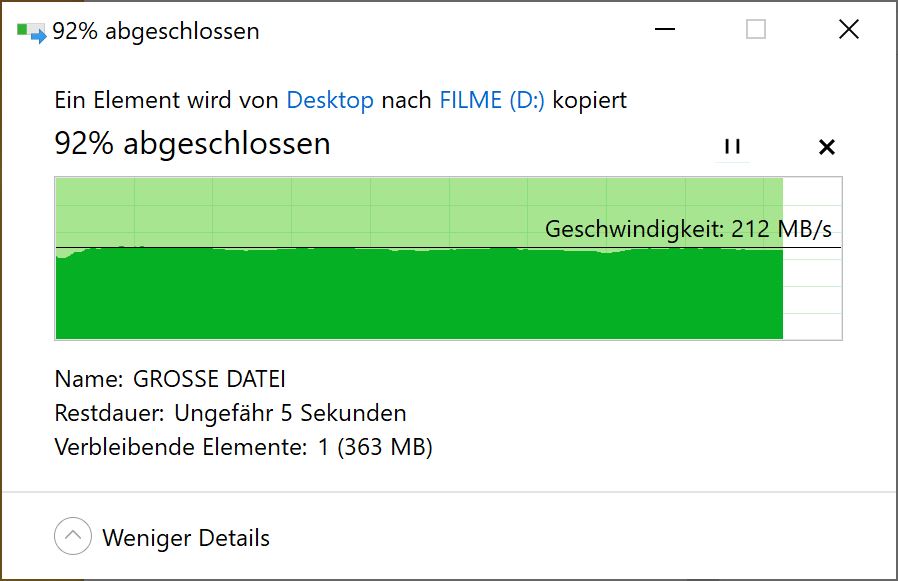Select the GROSSE DATEI file name text
898x581 pixels.
208,379
